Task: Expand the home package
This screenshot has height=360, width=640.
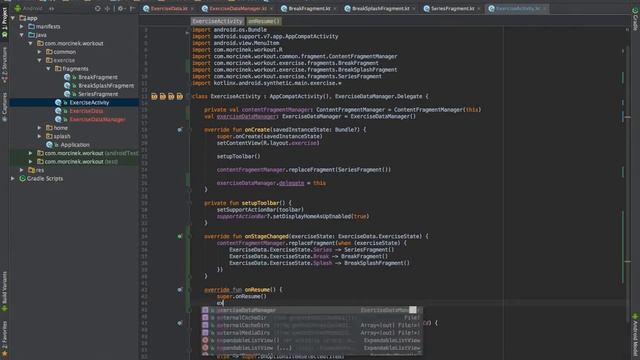Action: tap(40, 128)
